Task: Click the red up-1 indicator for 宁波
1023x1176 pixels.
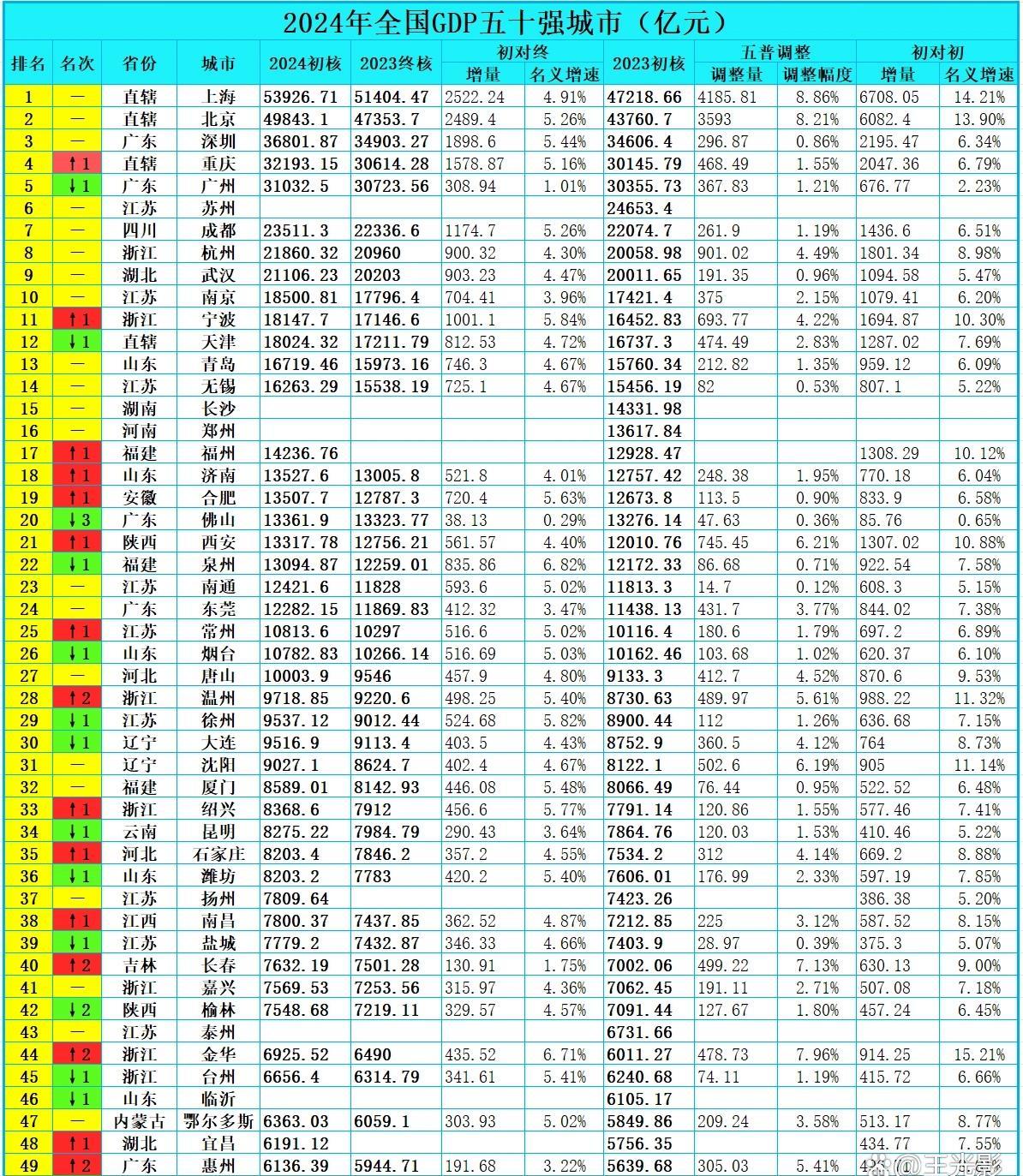Action: (x=77, y=319)
